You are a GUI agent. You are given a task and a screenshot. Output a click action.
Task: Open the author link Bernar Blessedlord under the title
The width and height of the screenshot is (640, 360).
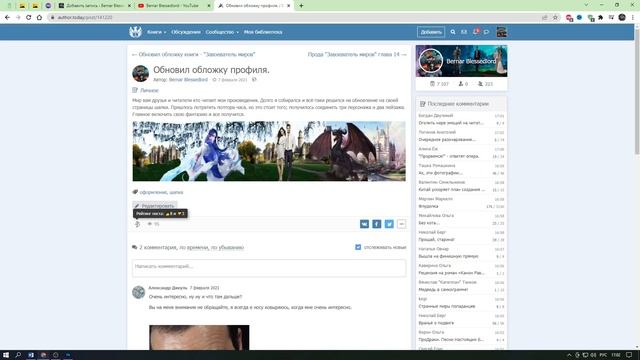[x=188, y=80]
